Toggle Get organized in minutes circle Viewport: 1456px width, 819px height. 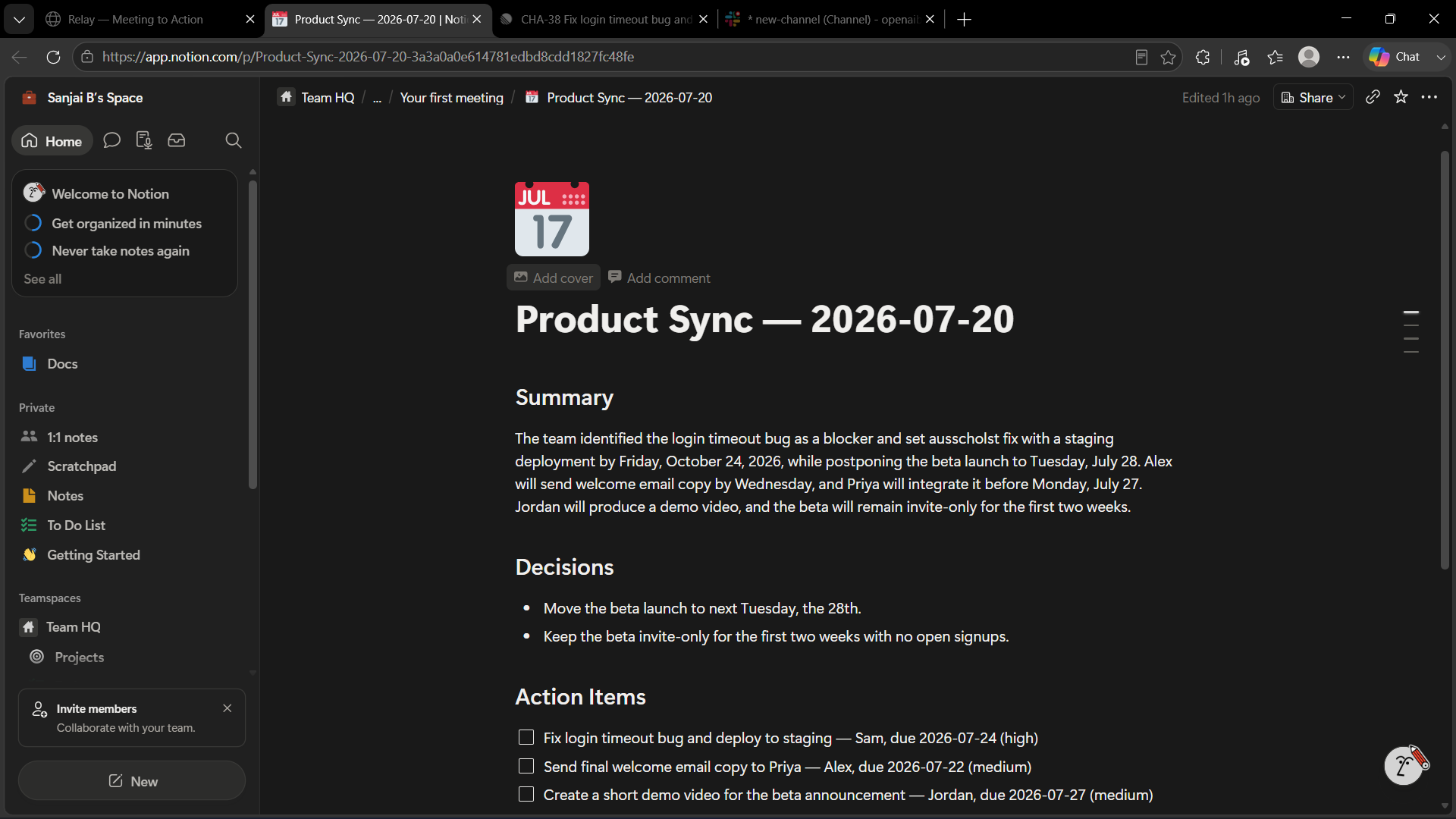point(33,223)
